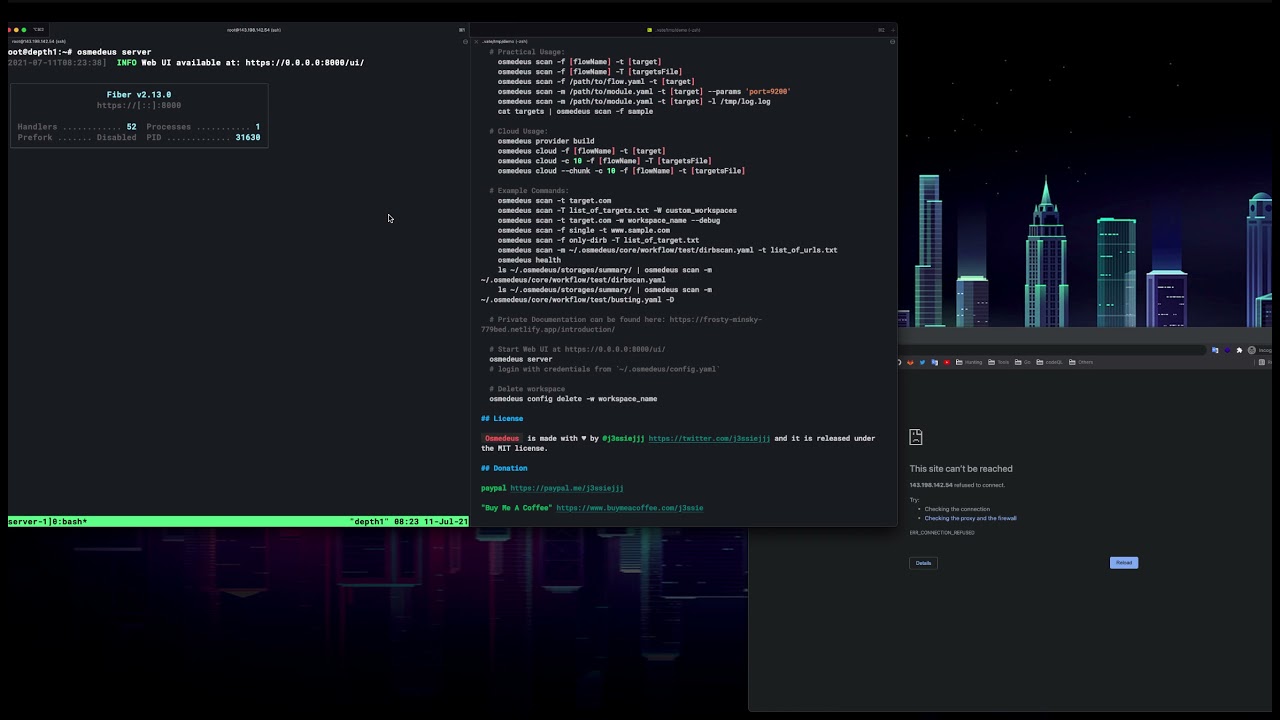Click the 'cat targets | osmedeus scan -f sample' line
Screen dimensions: 1280x720
(575, 111)
